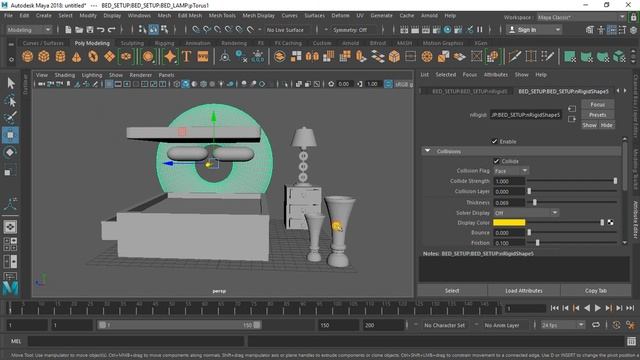Click the polygon Type text shelf icon
This screenshot has width=640, height=360.
point(187,56)
